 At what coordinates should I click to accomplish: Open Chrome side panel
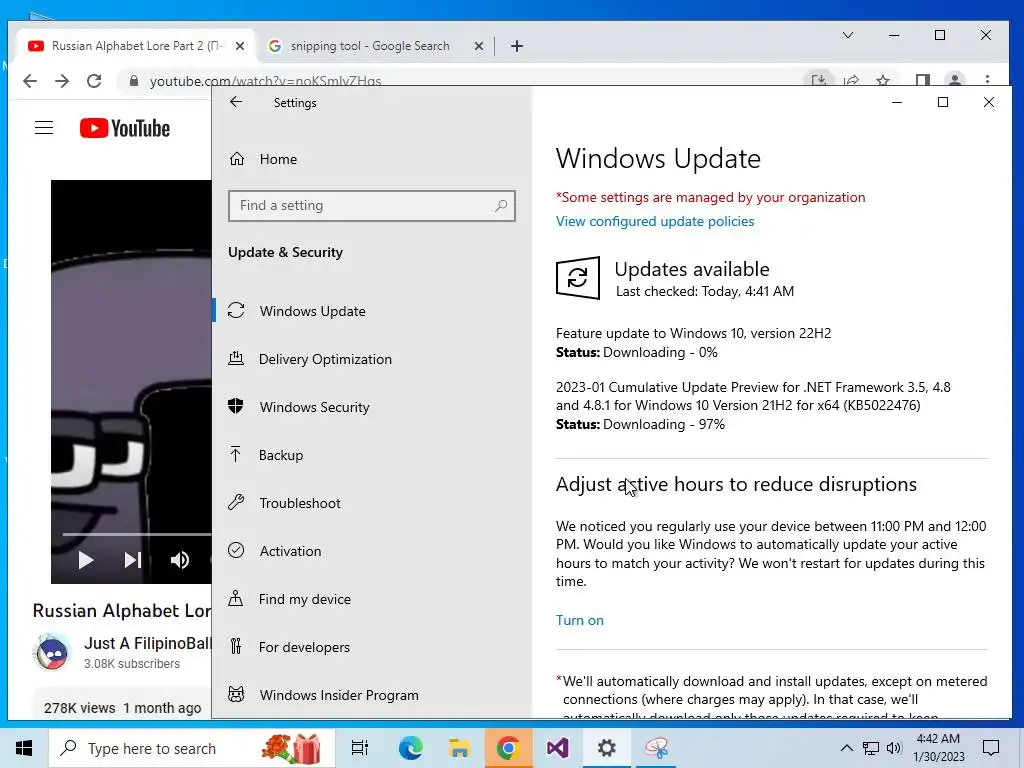tap(922, 80)
